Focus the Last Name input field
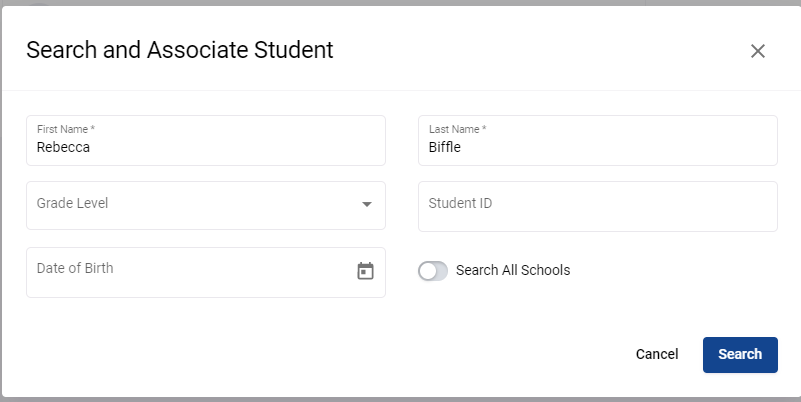The height and width of the screenshot is (402, 801). (x=598, y=140)
